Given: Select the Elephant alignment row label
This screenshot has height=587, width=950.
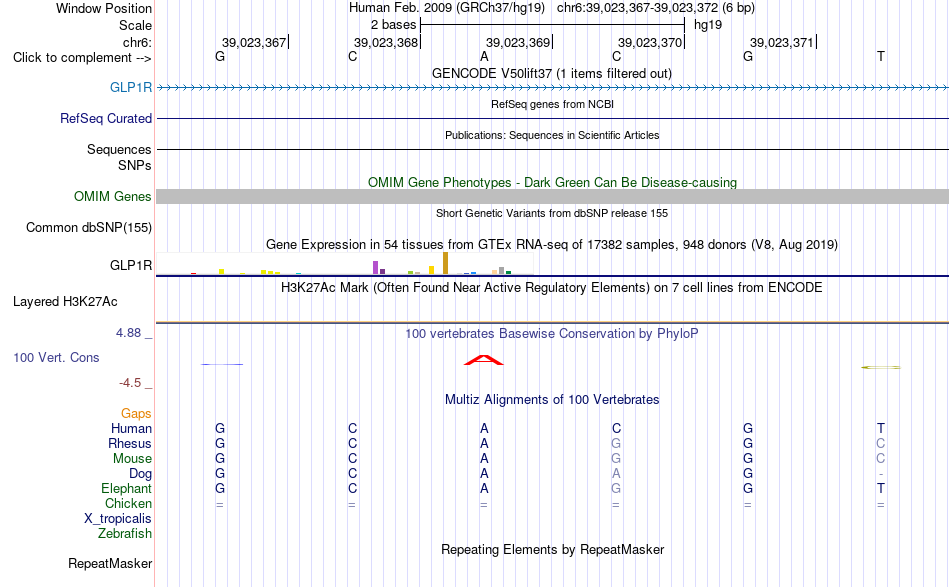Looking at the screenshot, I should click(126, 488).
